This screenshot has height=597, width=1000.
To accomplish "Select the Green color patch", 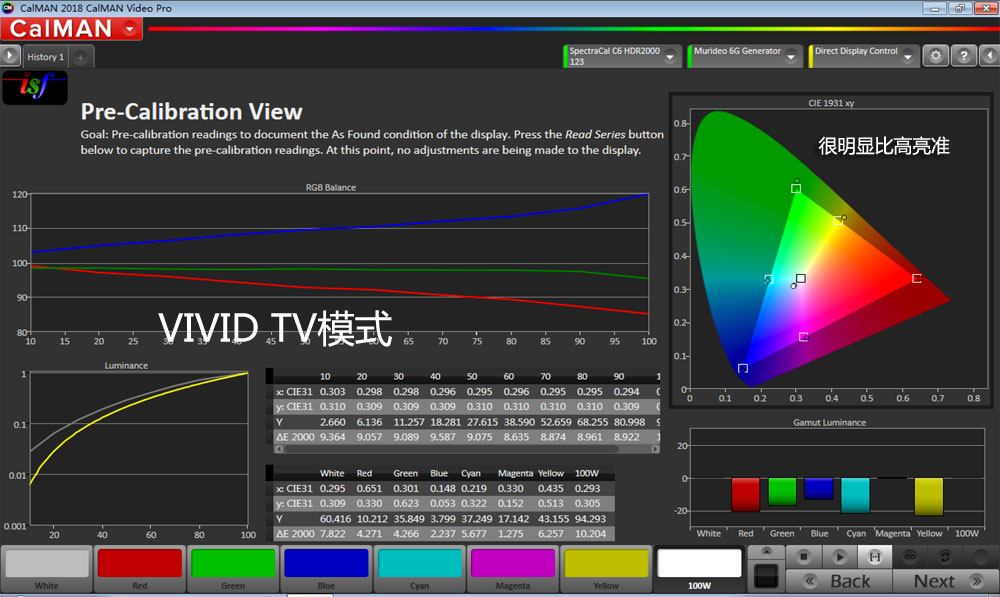I will 233,570.
